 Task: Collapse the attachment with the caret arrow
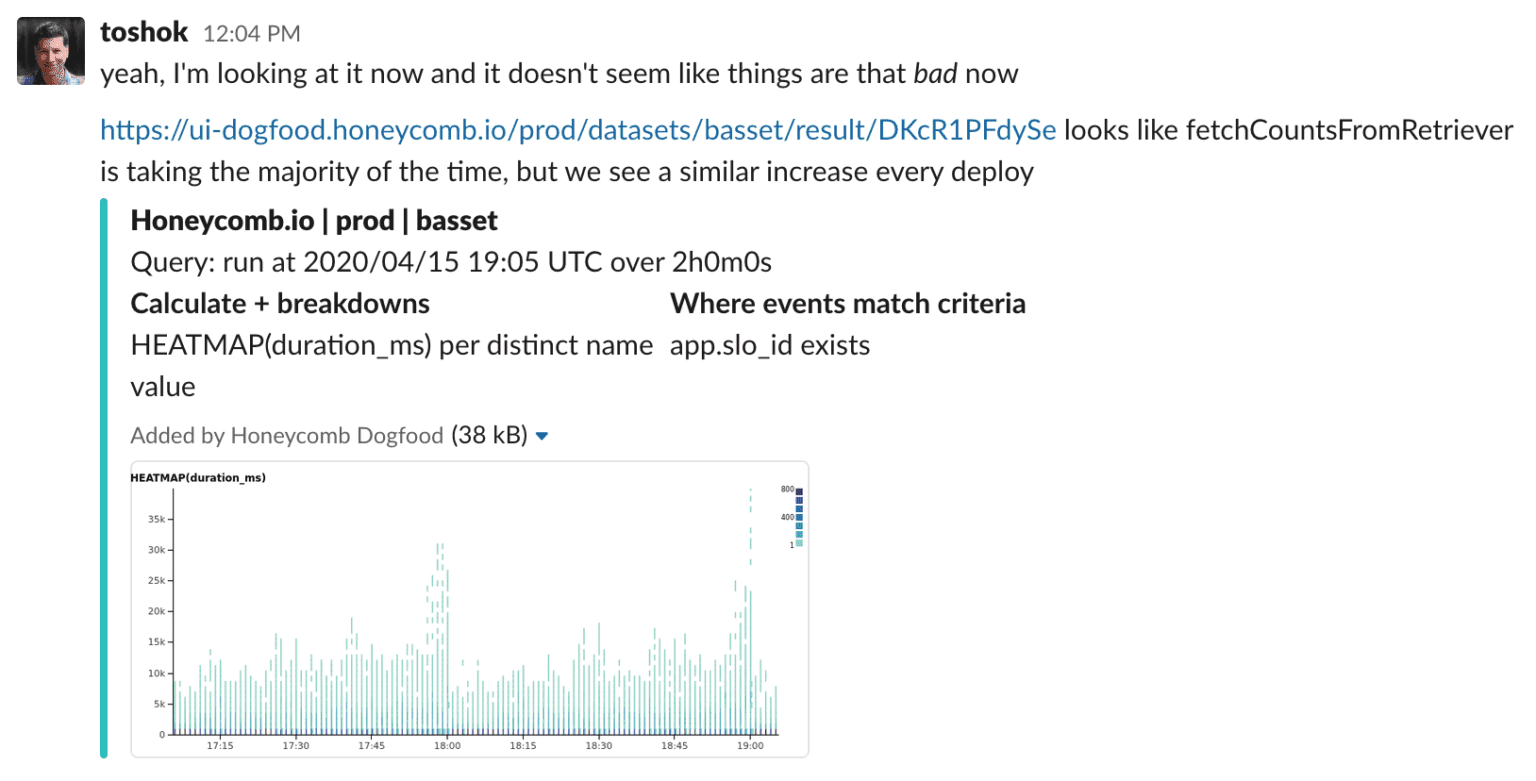(x=542, y=436)
